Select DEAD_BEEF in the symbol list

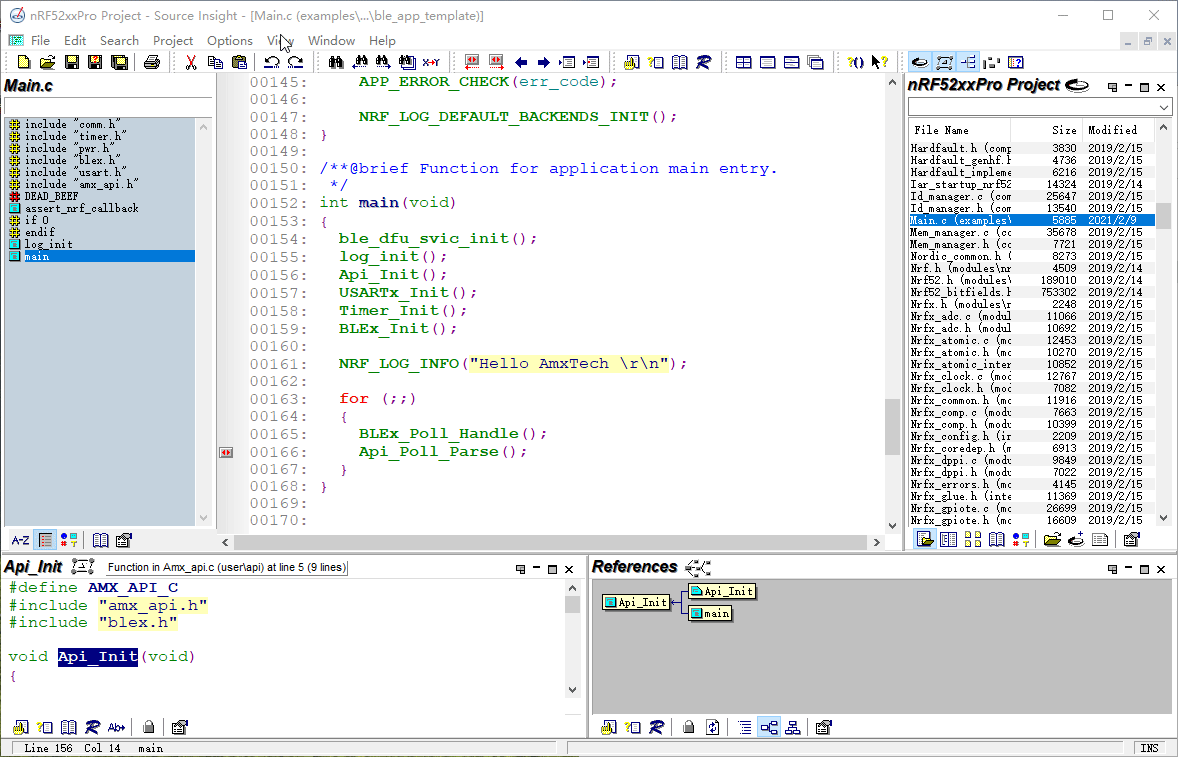point(51,196)
